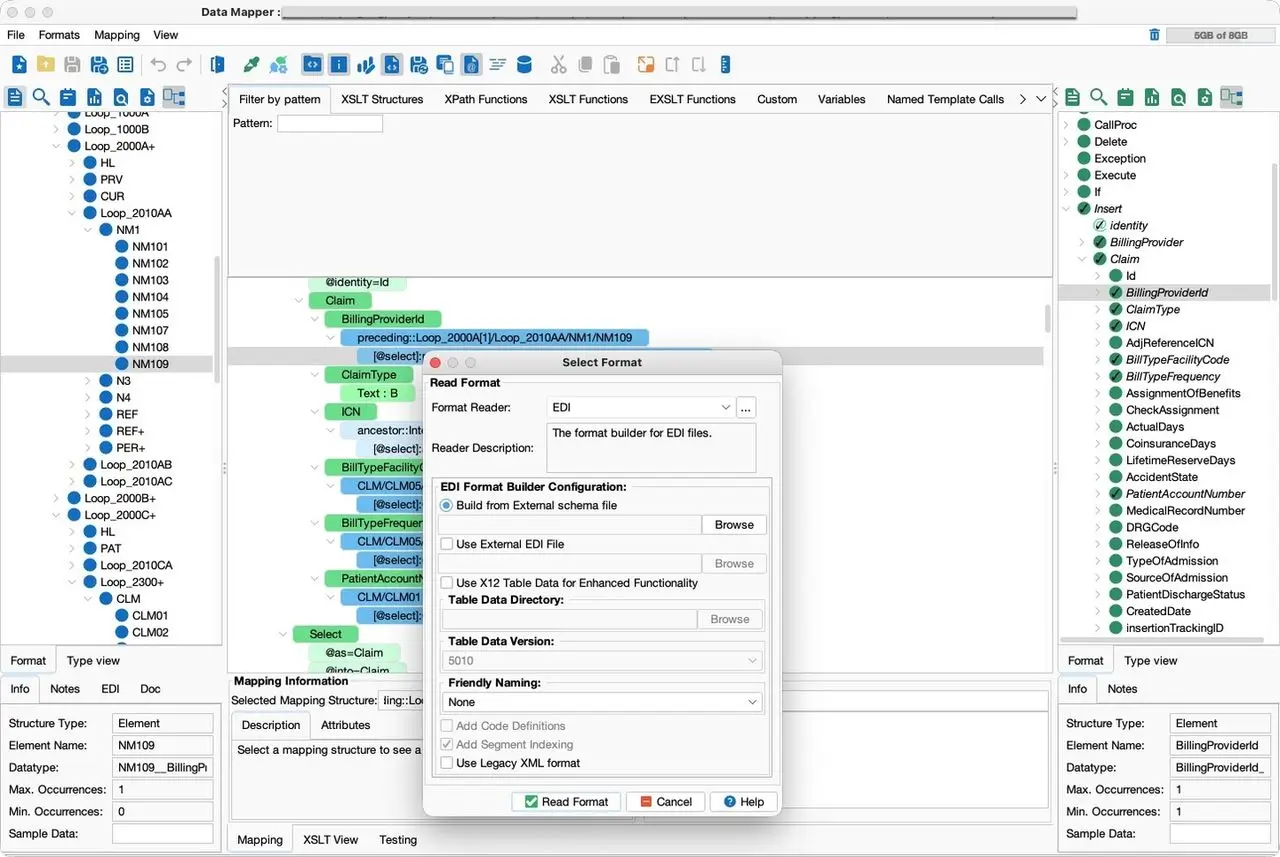
Task: Click the green calendar note icon in right panel
Action: (1125, 97)
